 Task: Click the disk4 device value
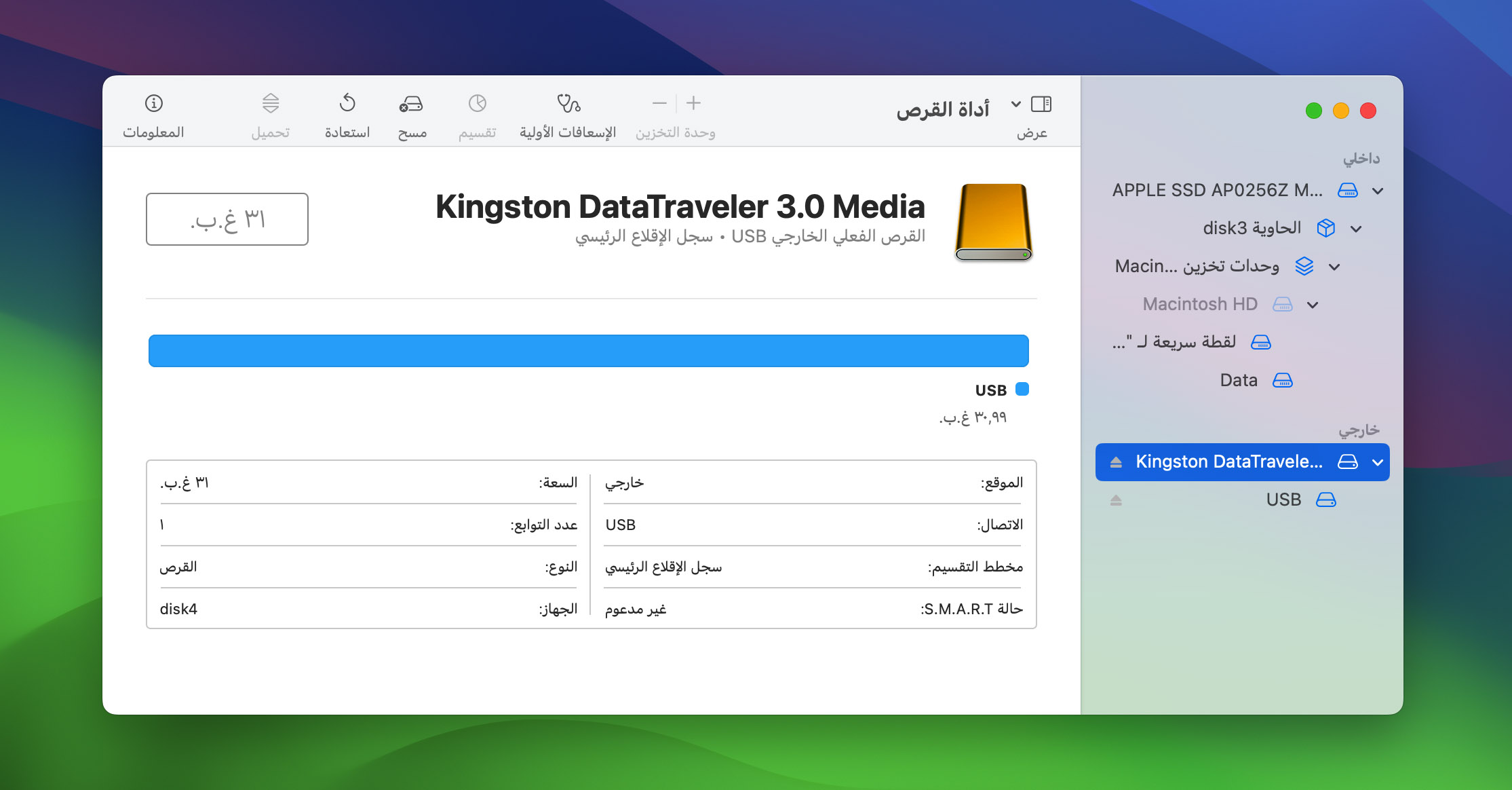[178, 609]
